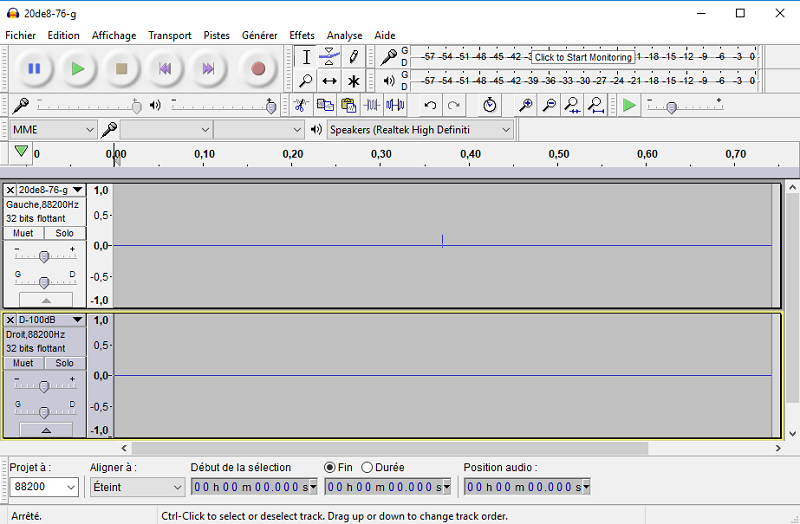Mute the D-100dB track
This screenshot has width=800, height=524.
pos(23,363)
